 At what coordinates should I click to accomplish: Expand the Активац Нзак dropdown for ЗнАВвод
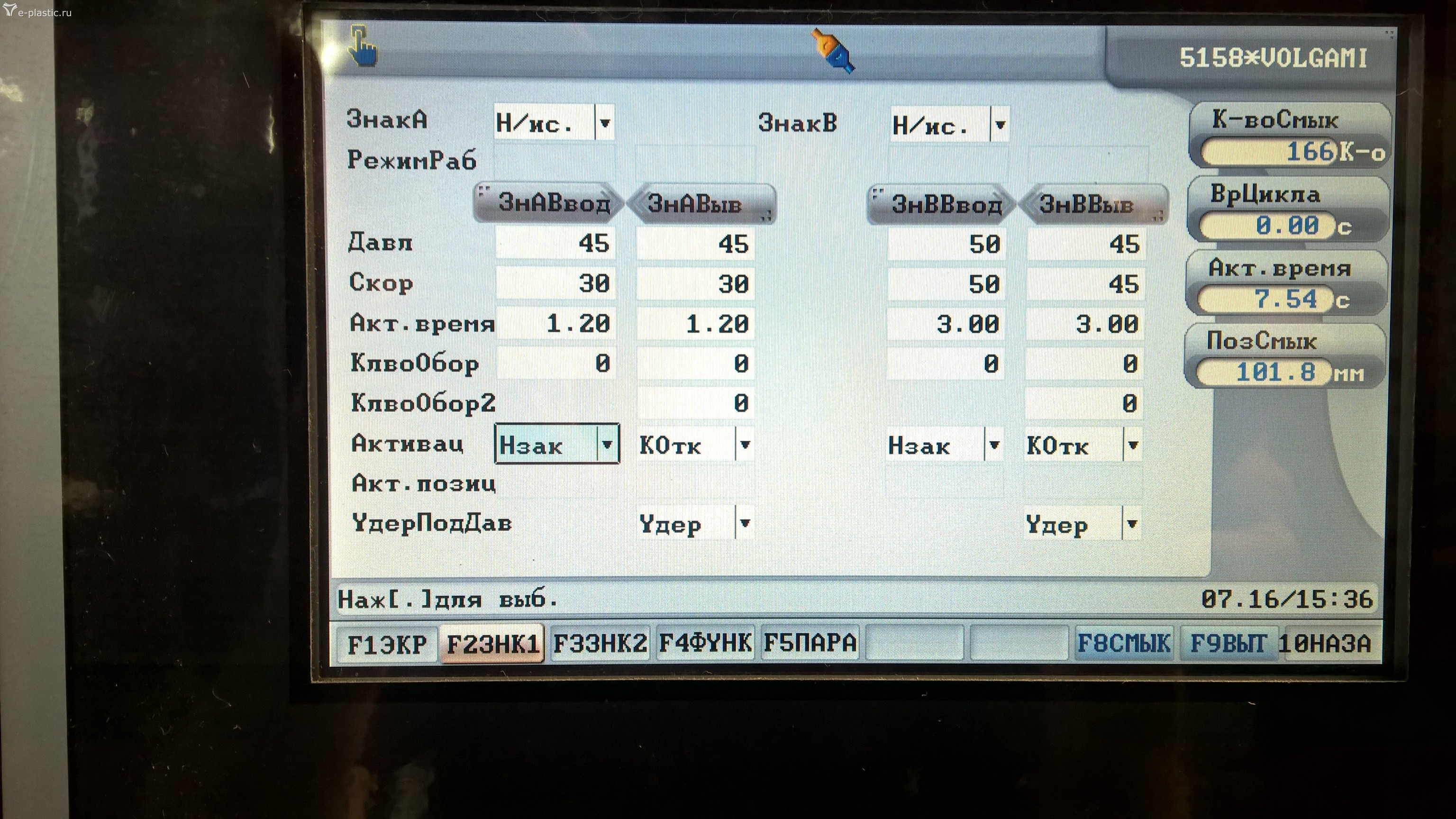pos(607,444)
